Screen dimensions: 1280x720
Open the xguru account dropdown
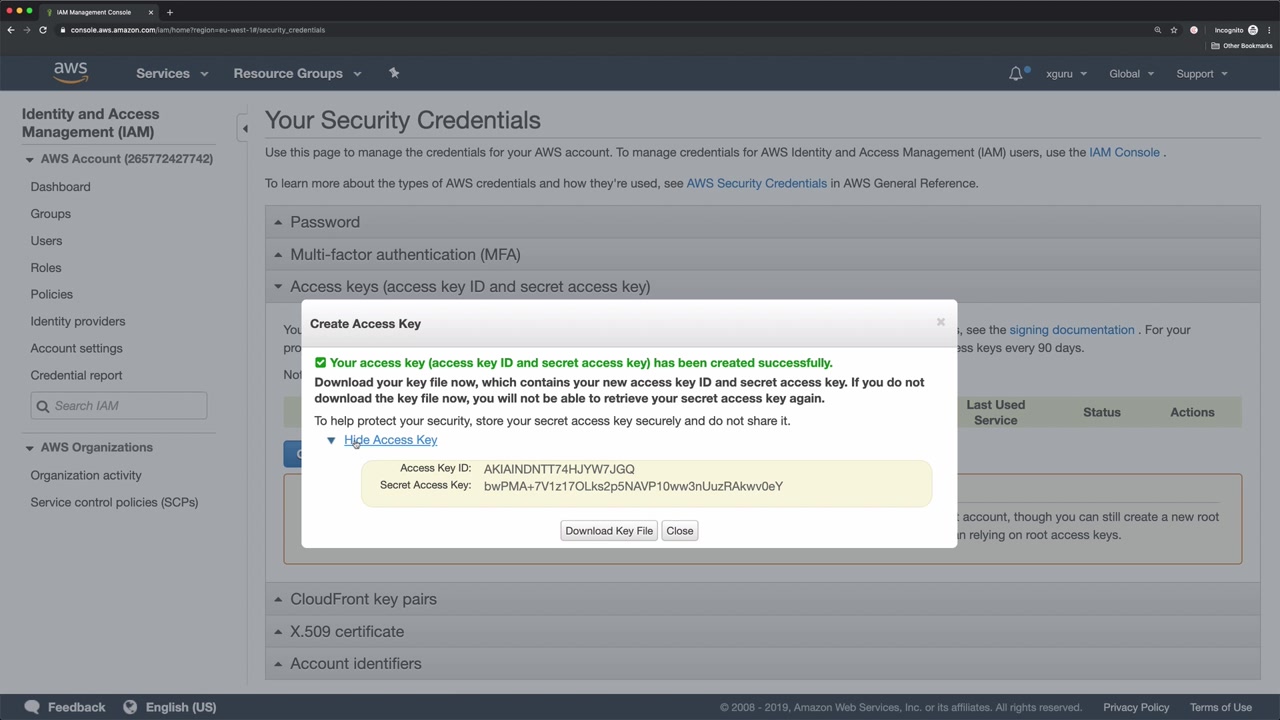pos(1066,73)
